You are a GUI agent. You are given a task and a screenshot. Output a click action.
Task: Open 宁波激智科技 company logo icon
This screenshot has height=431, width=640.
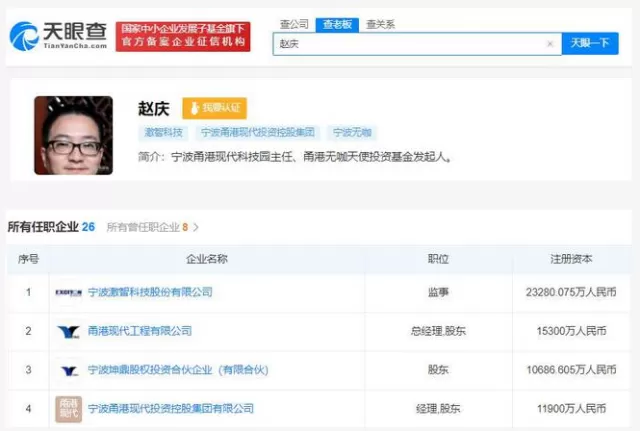coord(69,292)
